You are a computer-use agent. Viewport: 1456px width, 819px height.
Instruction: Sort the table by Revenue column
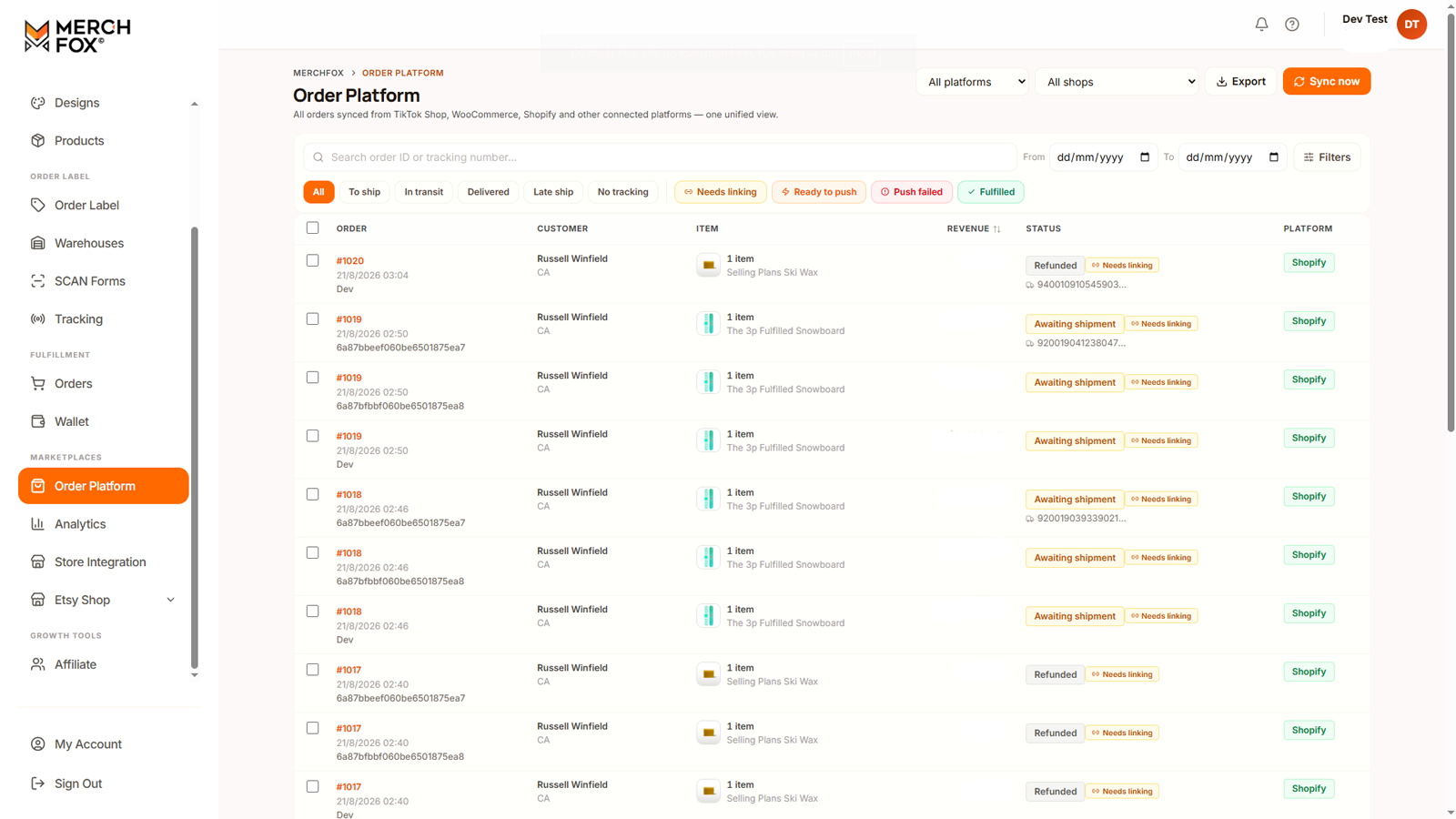[x=974, y=228]
